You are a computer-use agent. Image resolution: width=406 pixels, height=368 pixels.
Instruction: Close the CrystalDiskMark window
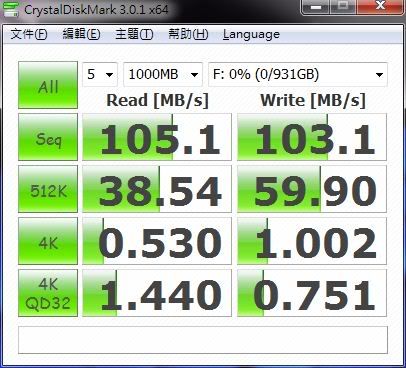click(380, 7)
